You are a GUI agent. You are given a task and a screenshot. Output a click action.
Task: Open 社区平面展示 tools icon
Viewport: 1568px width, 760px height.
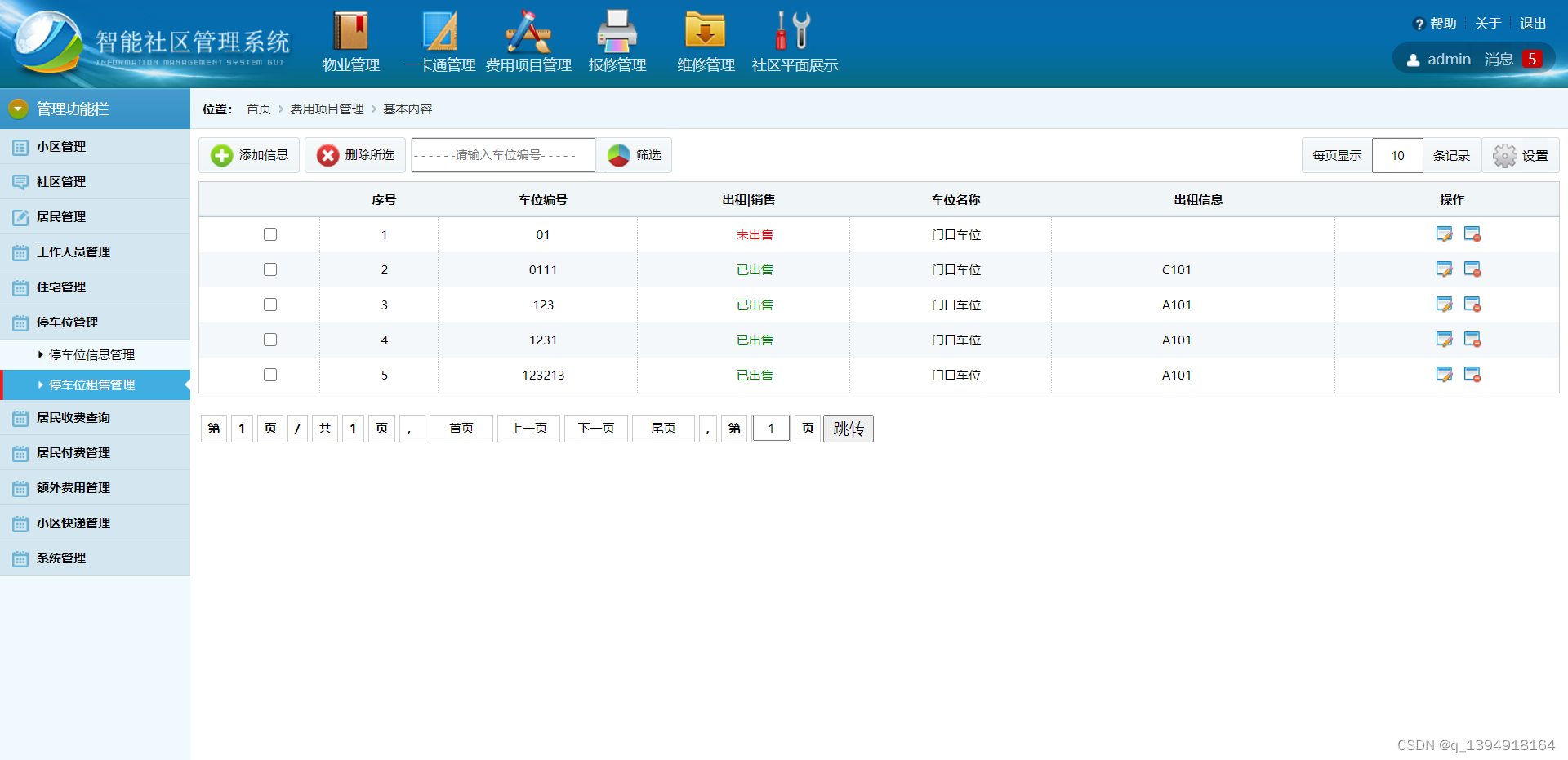click(794, 31)
